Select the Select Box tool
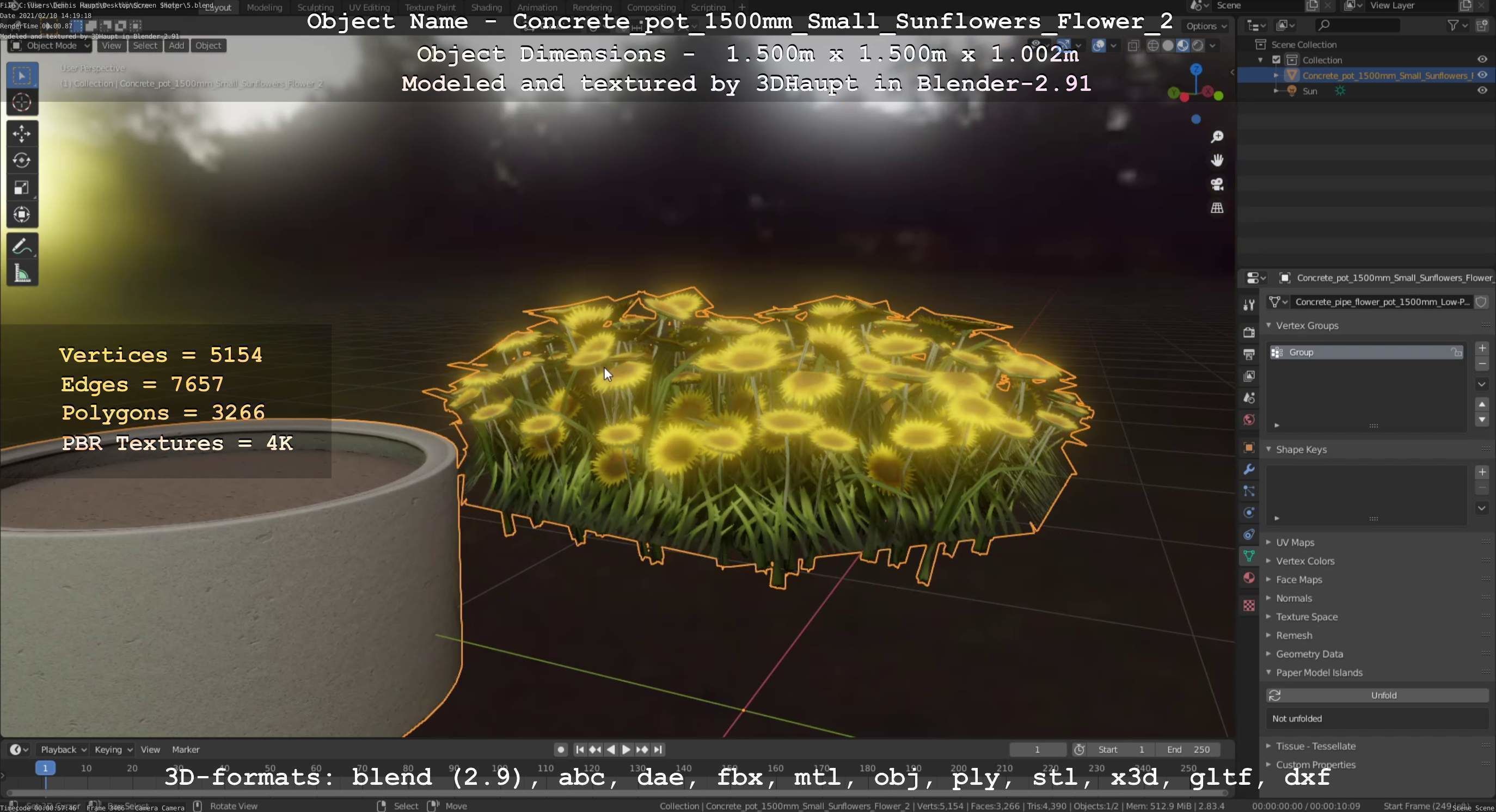The width and height of the screenshot is (1496, 812). [x=22, y=76]
